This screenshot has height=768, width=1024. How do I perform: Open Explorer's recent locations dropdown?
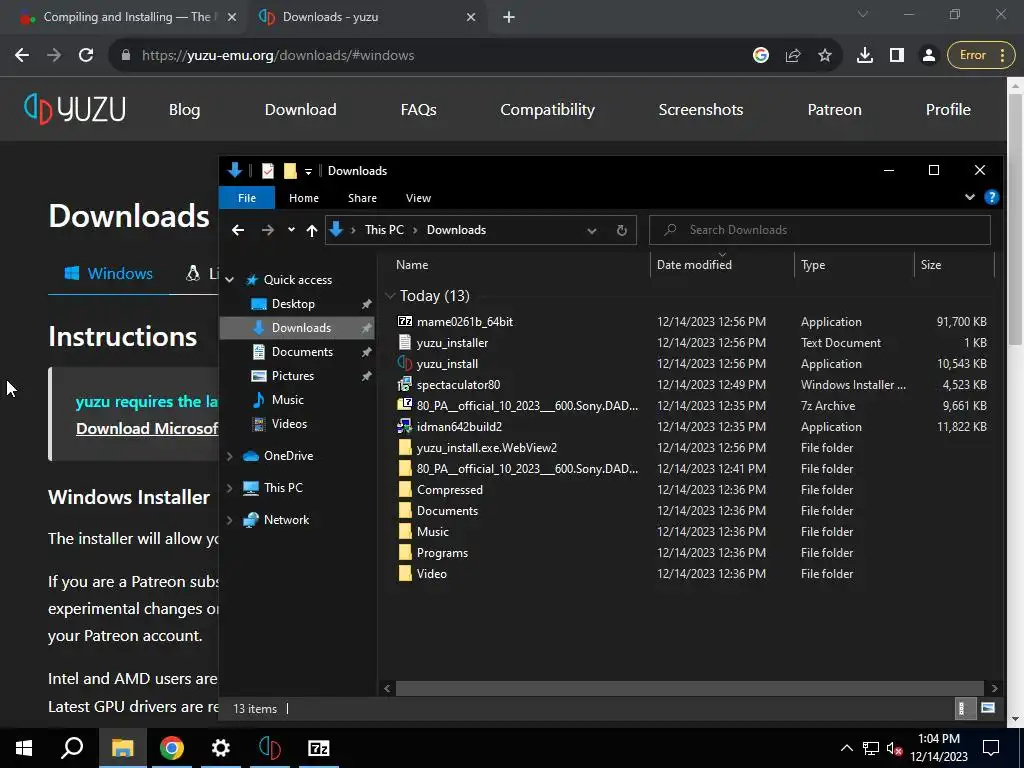(291, 230)
